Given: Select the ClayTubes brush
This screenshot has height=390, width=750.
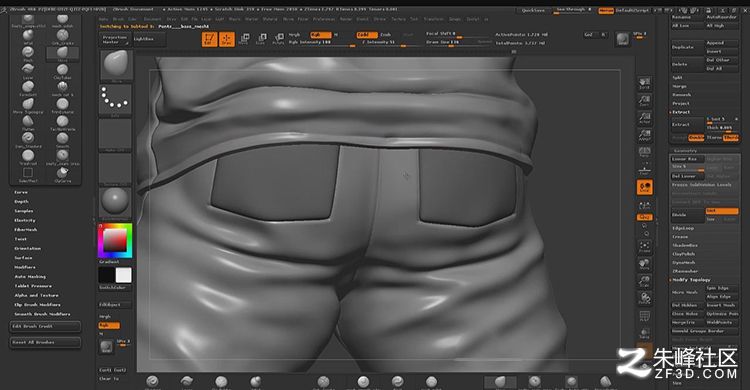Looking at the screenshot, I should coord(62,71).
